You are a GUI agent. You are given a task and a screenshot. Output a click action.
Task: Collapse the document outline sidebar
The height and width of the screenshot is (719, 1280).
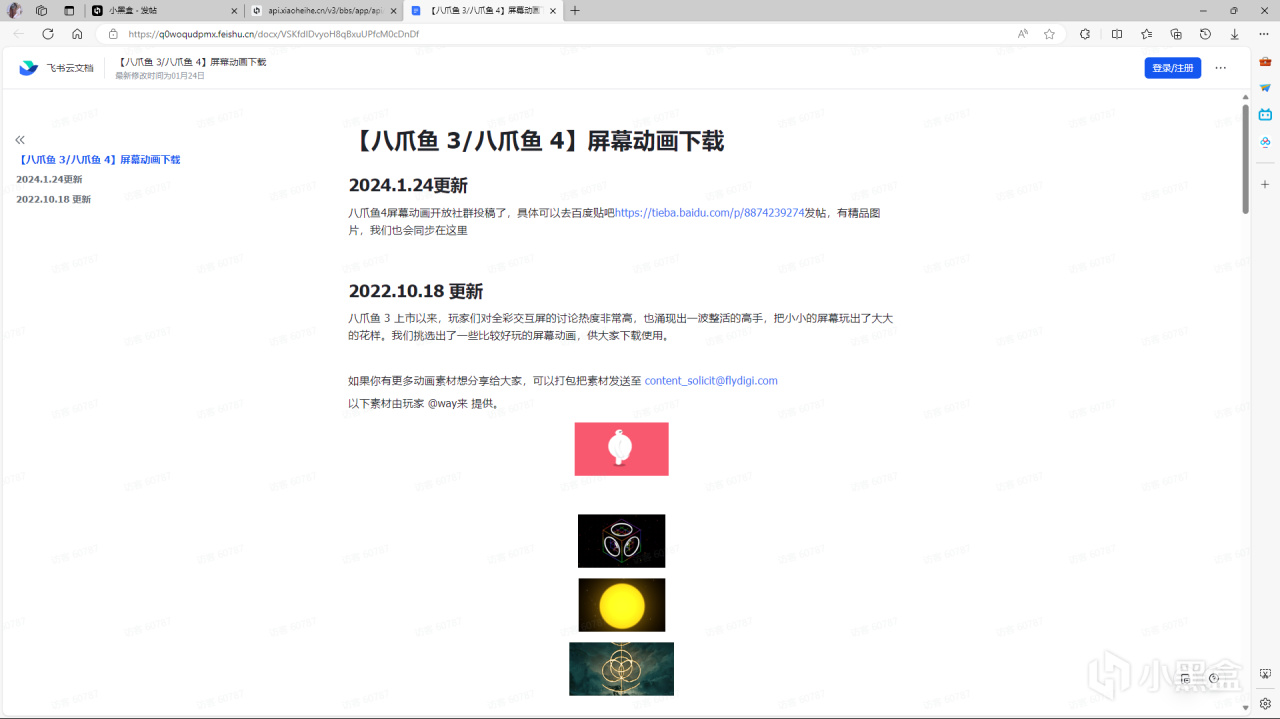pos(20,140)
